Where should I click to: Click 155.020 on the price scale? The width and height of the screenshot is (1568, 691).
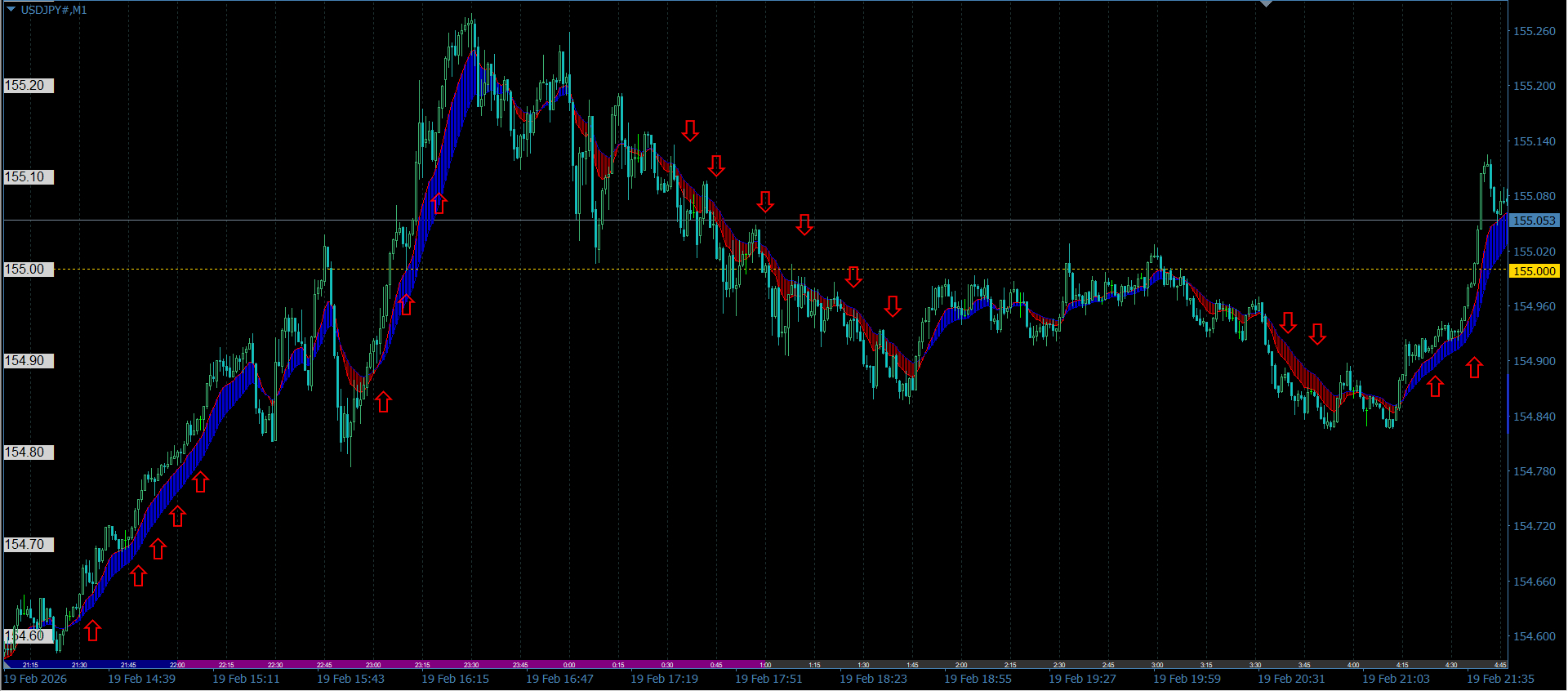pyautogui.click(x=1535, y=252)
